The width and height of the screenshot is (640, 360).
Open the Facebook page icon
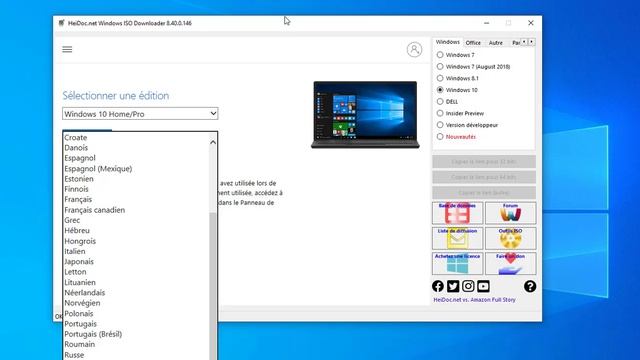(x=438, y=286)
